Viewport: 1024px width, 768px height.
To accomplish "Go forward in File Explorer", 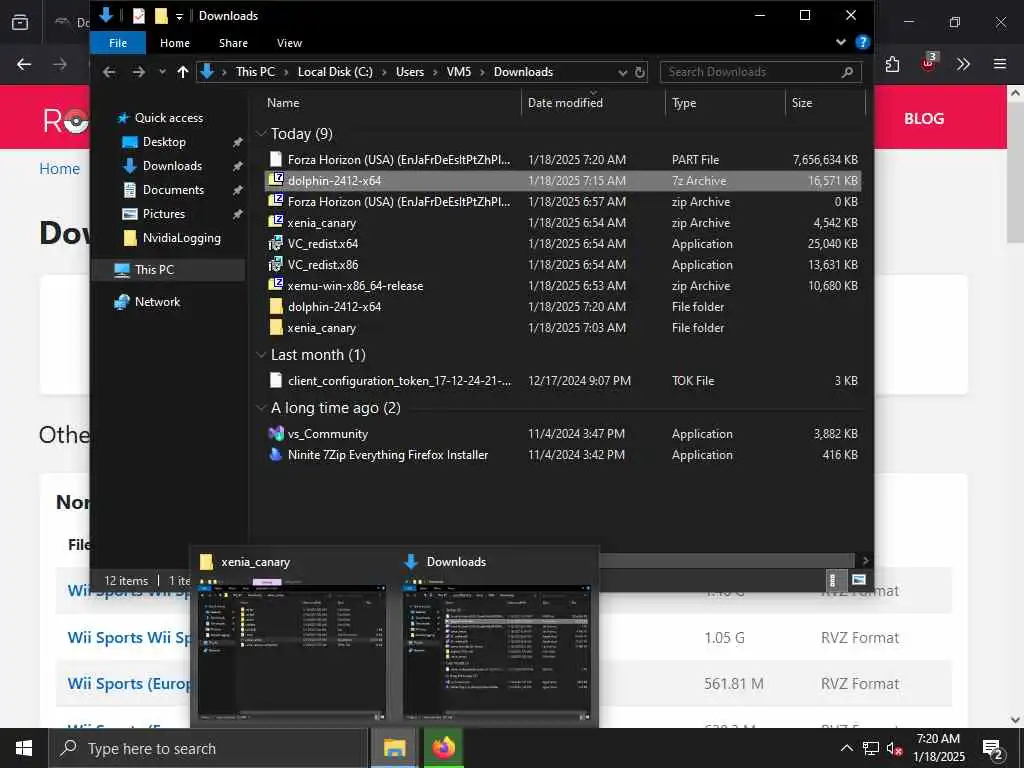I will 138,72.
